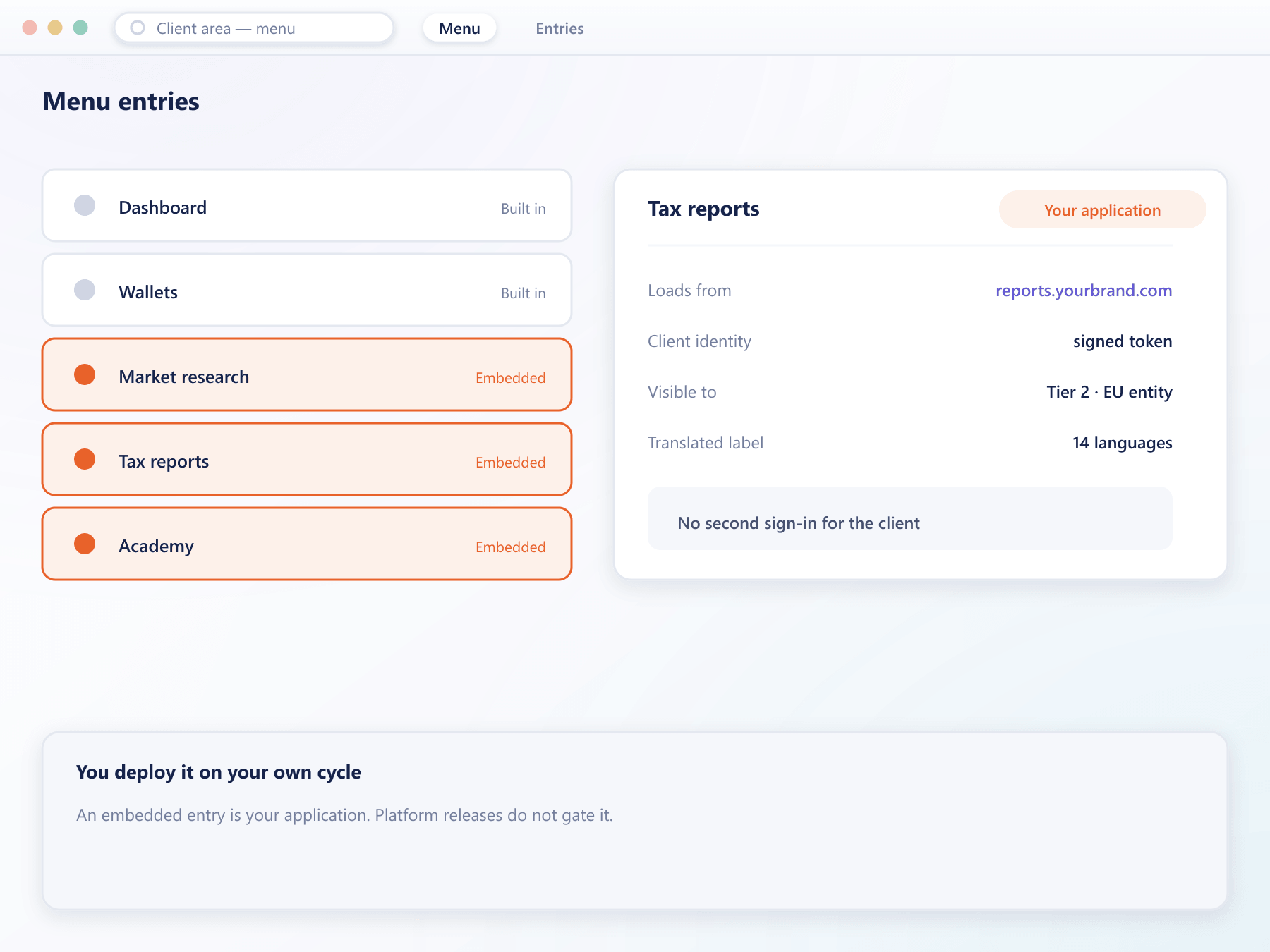
Task: Click the Menu entries page heading
Action: click(x=121, y=102)
